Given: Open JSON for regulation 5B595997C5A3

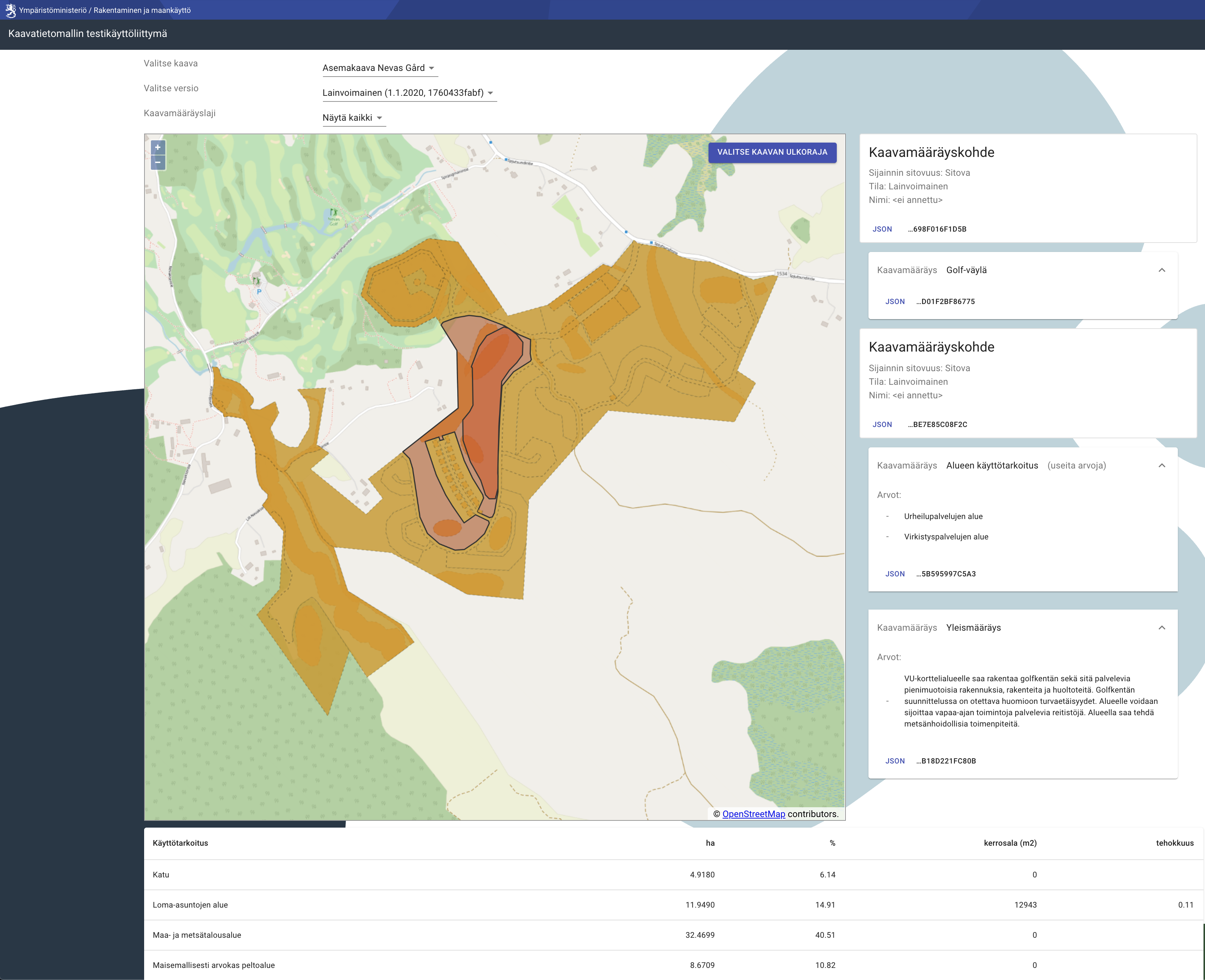Looking at the screenshot, I should click(895, 574).
